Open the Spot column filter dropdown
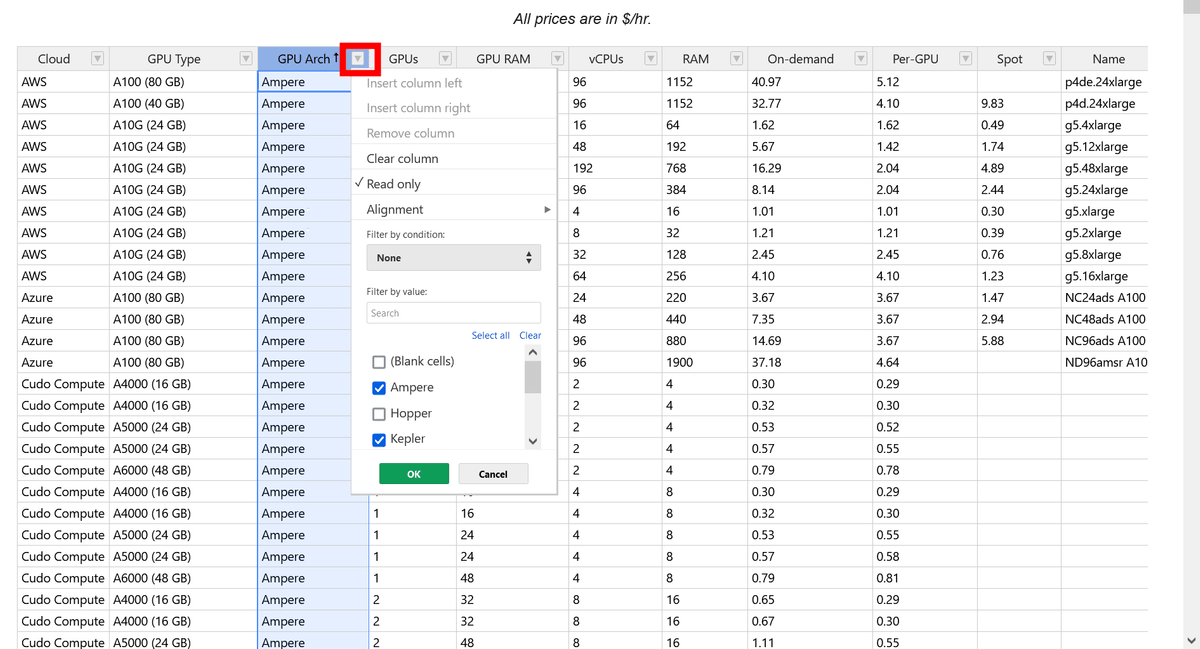Image resolution: width=1200 pixels, height=649 pixels. 1049,59
